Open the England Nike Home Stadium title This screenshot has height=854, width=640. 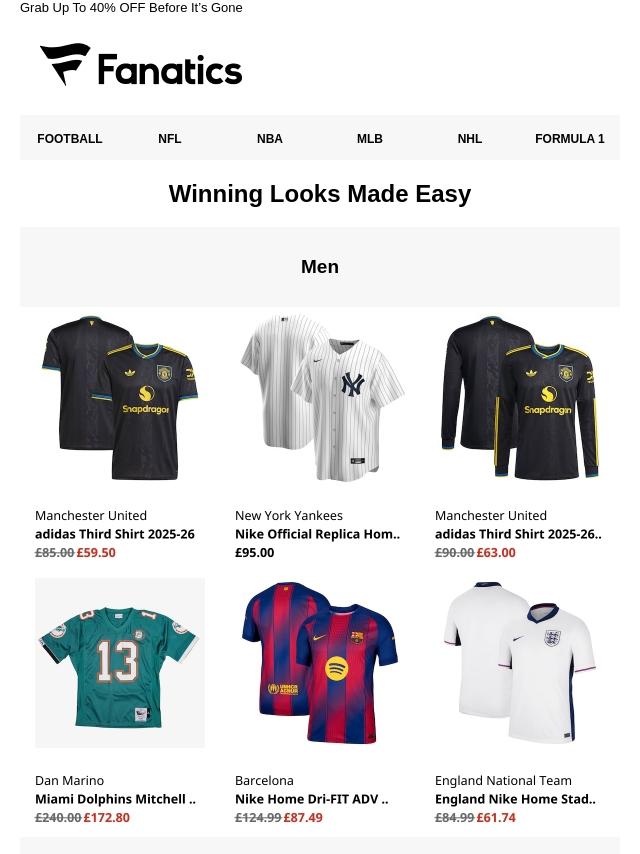(x=515, y=799)
